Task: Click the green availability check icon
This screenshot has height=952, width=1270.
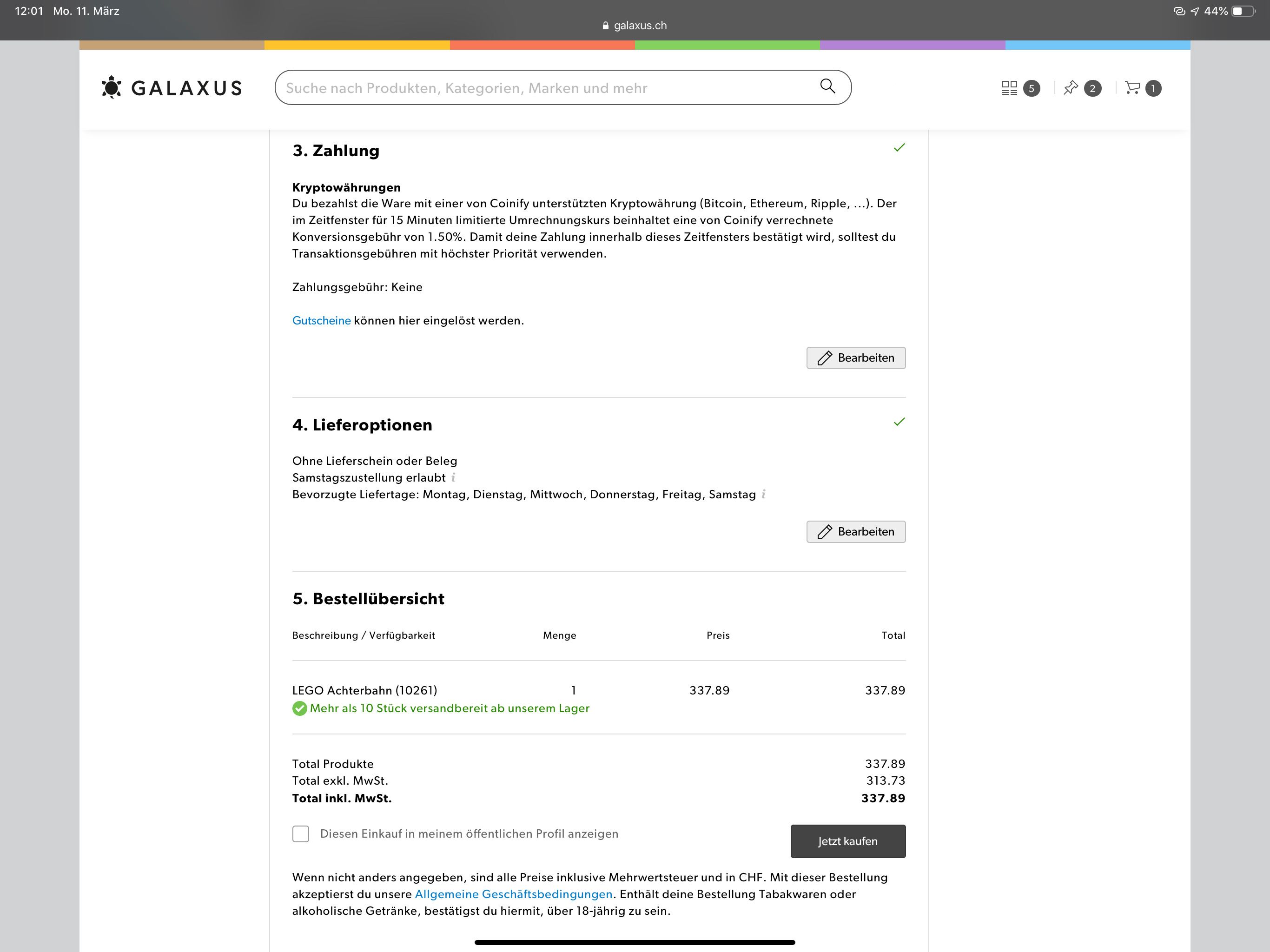Action: click(300, 708)
